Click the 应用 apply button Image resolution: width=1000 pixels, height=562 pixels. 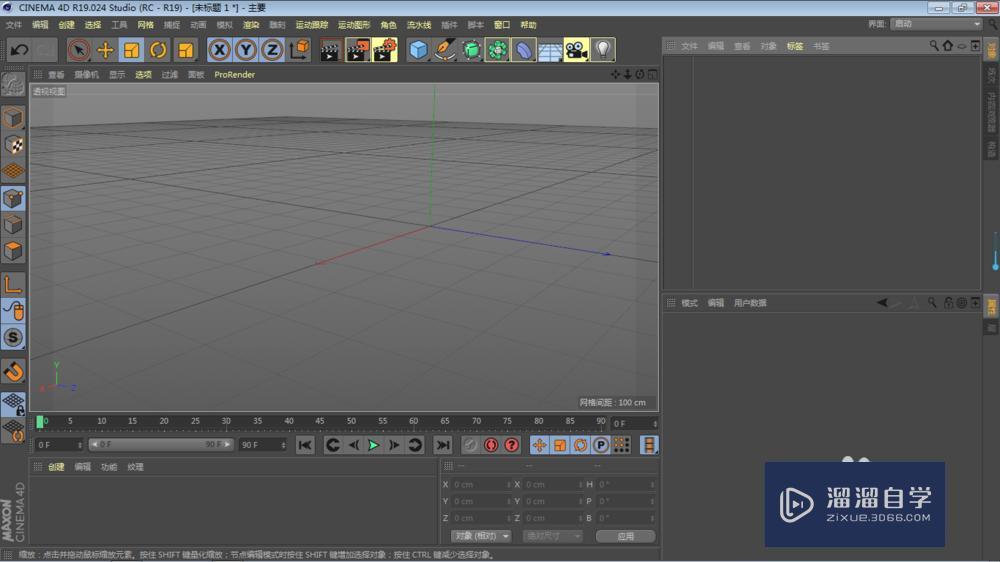click(x=625, y=536)
